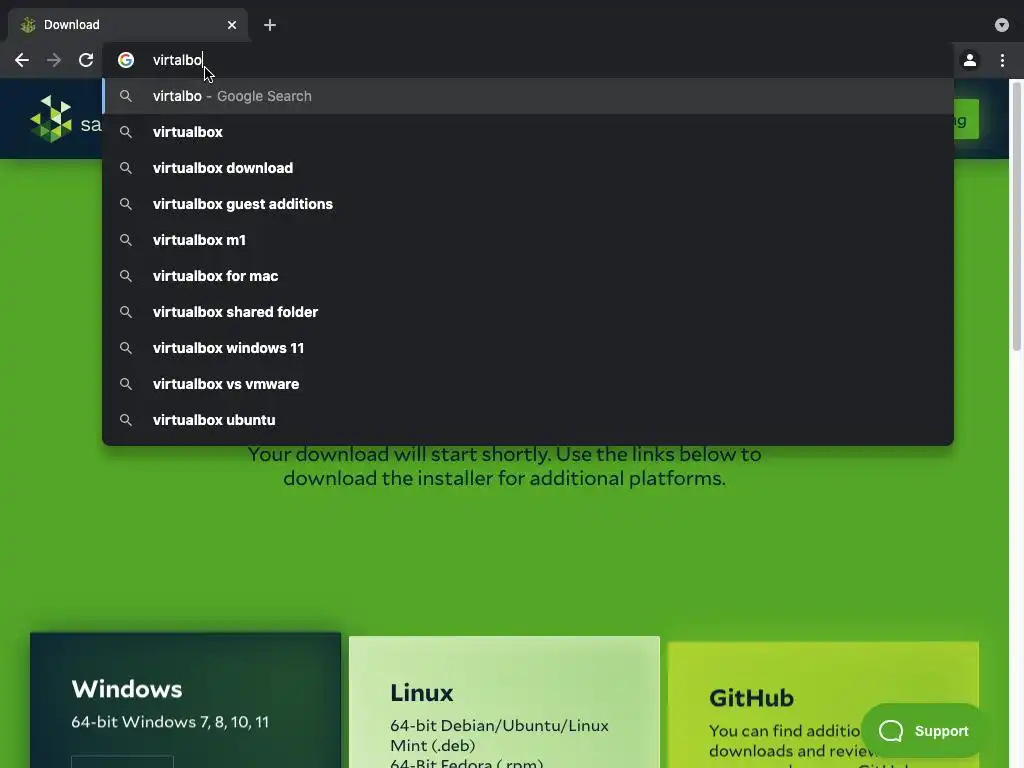This screenshot has width=1024, height=768.
Task: Choose 'virtualbox download' suggestion
Action: 528,168
